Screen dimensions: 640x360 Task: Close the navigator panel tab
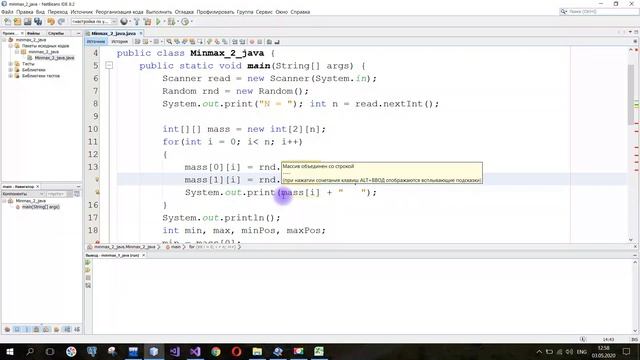tap(38, 187)
